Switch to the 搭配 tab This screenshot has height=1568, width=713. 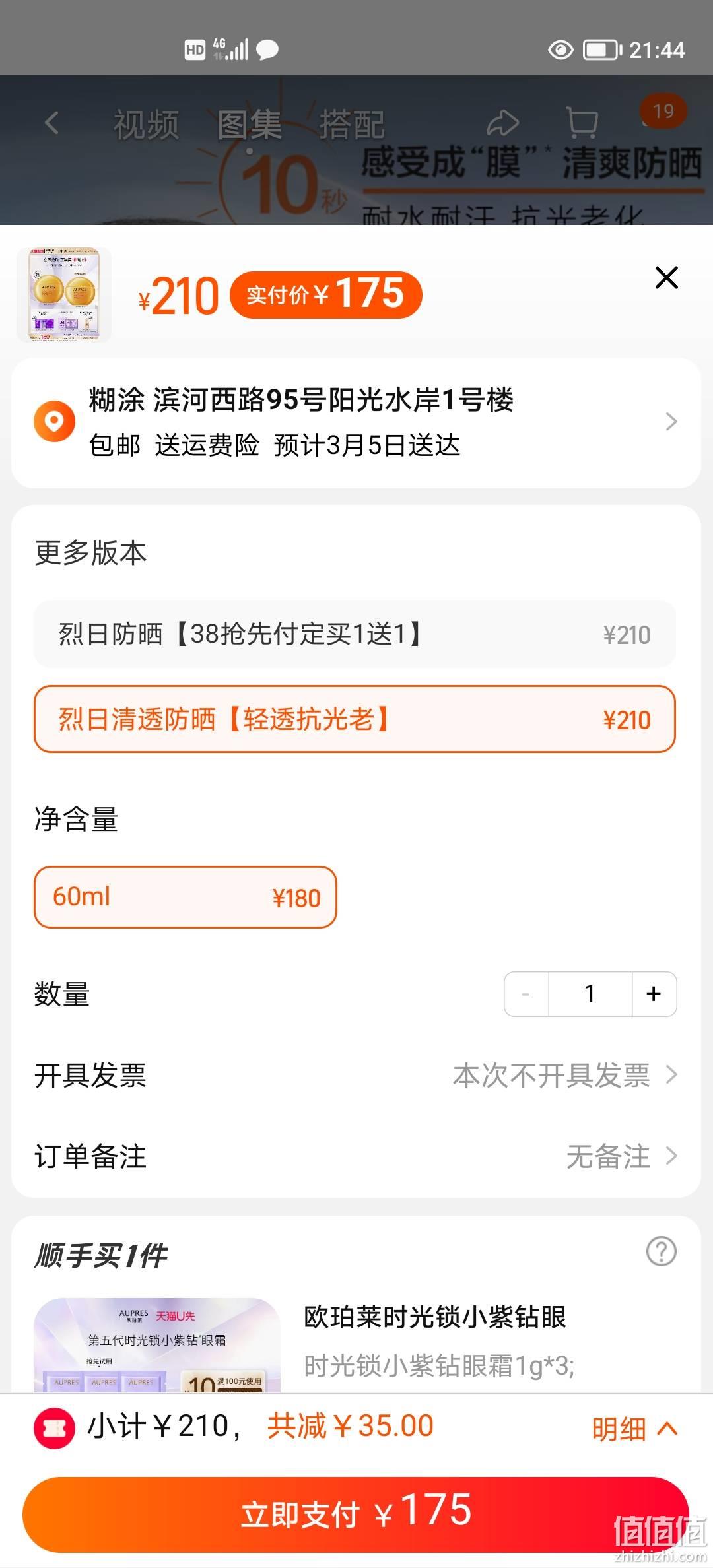click(352, 124)
